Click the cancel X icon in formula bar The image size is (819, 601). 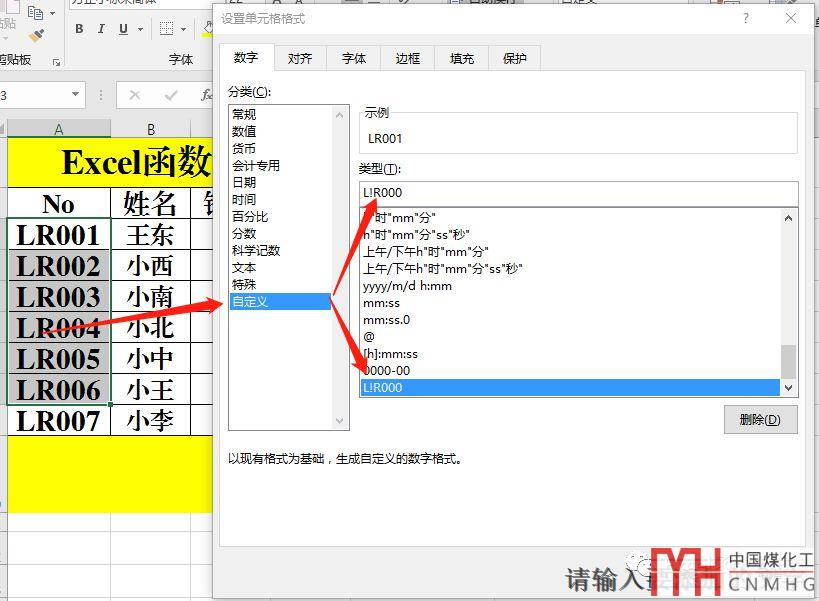(135, 95)
